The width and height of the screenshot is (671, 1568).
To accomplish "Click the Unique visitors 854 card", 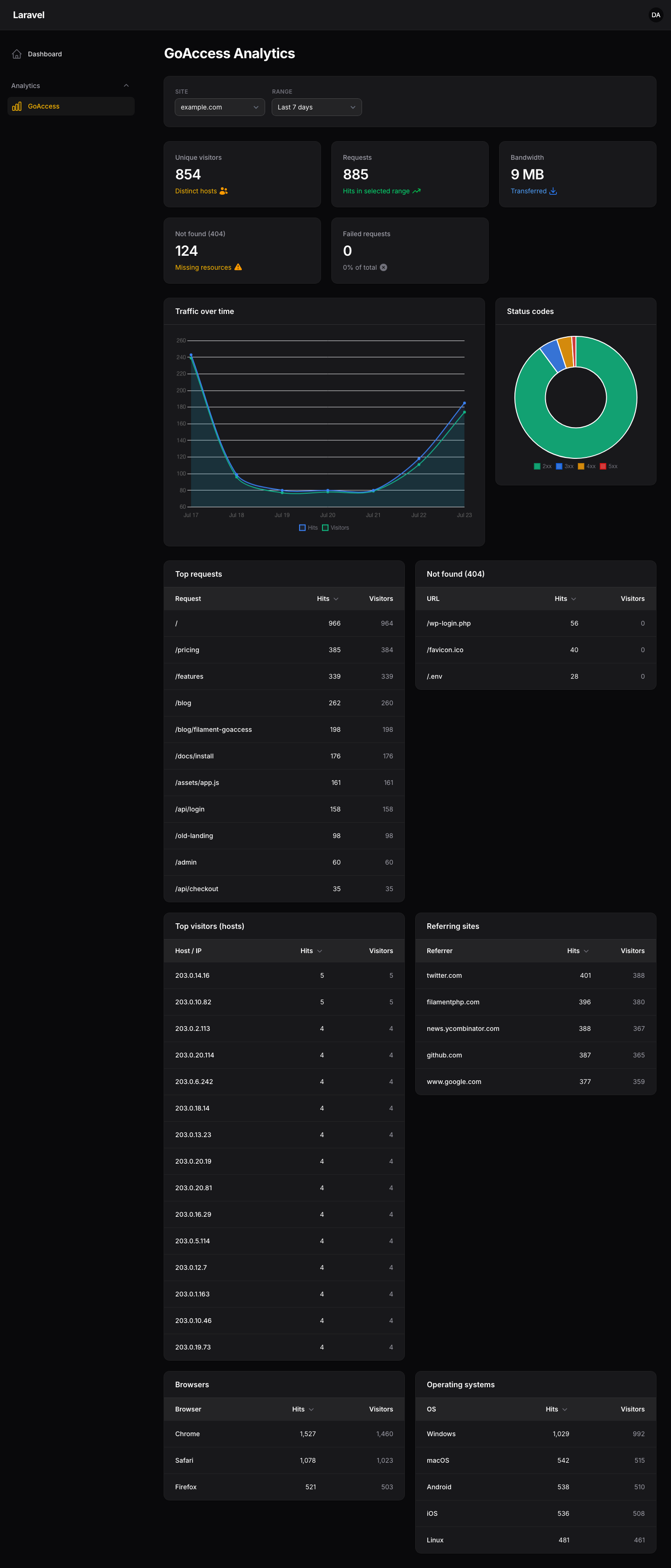I will 242,175.
